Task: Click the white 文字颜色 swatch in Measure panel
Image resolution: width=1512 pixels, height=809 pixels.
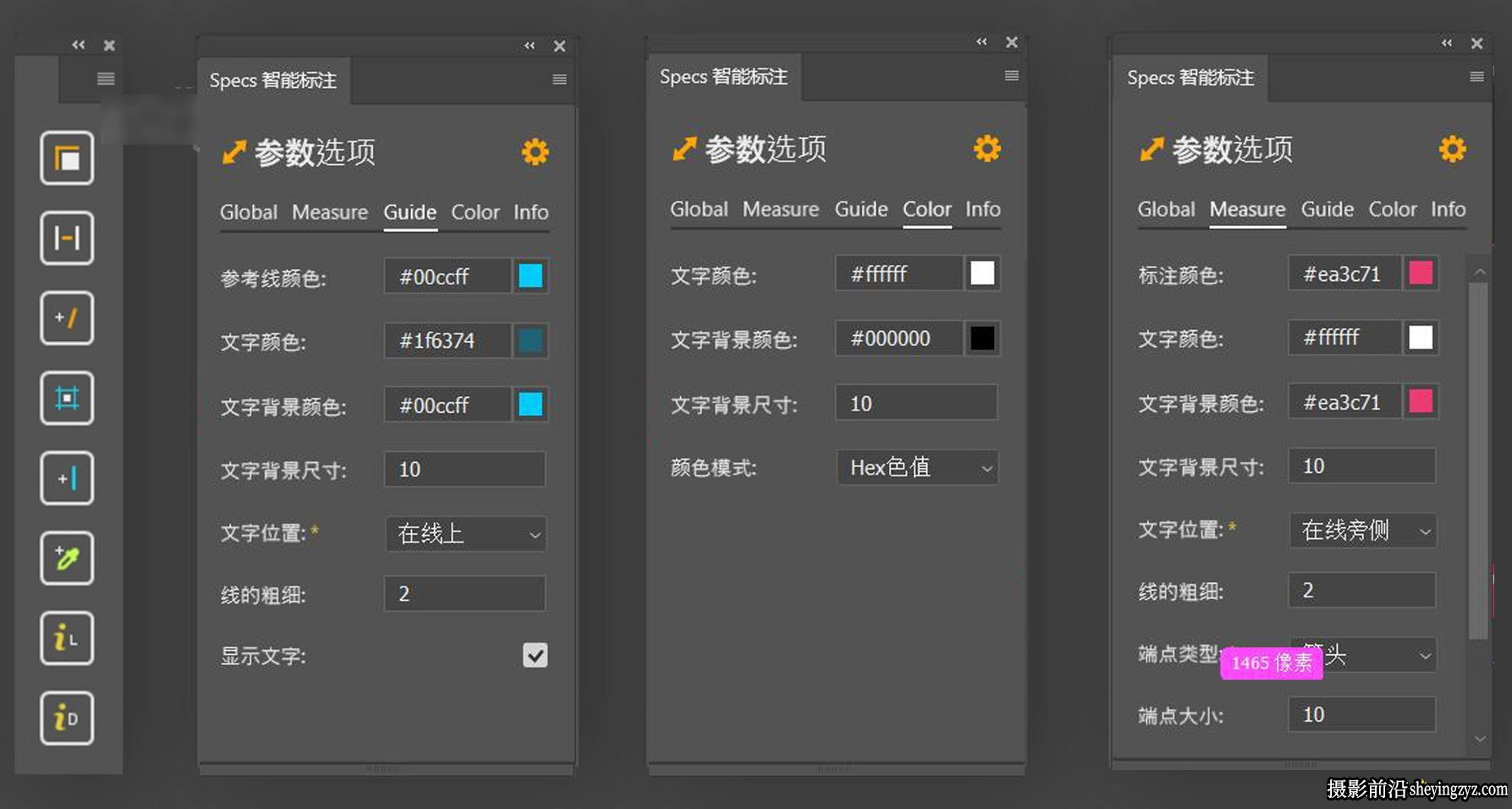Action: pyautogui.click(x=1421, y=337)
